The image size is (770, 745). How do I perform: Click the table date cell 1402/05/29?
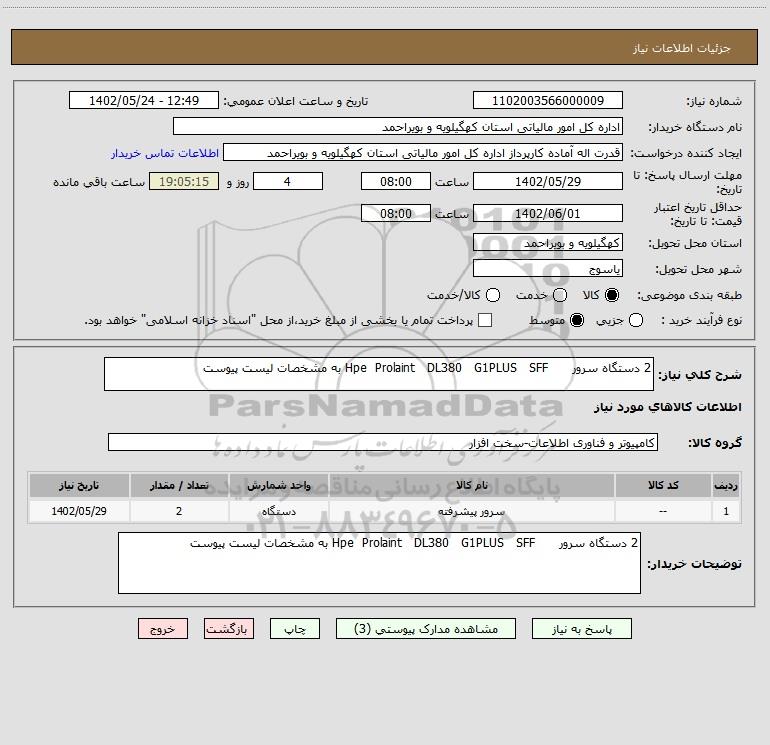[79, 511]
